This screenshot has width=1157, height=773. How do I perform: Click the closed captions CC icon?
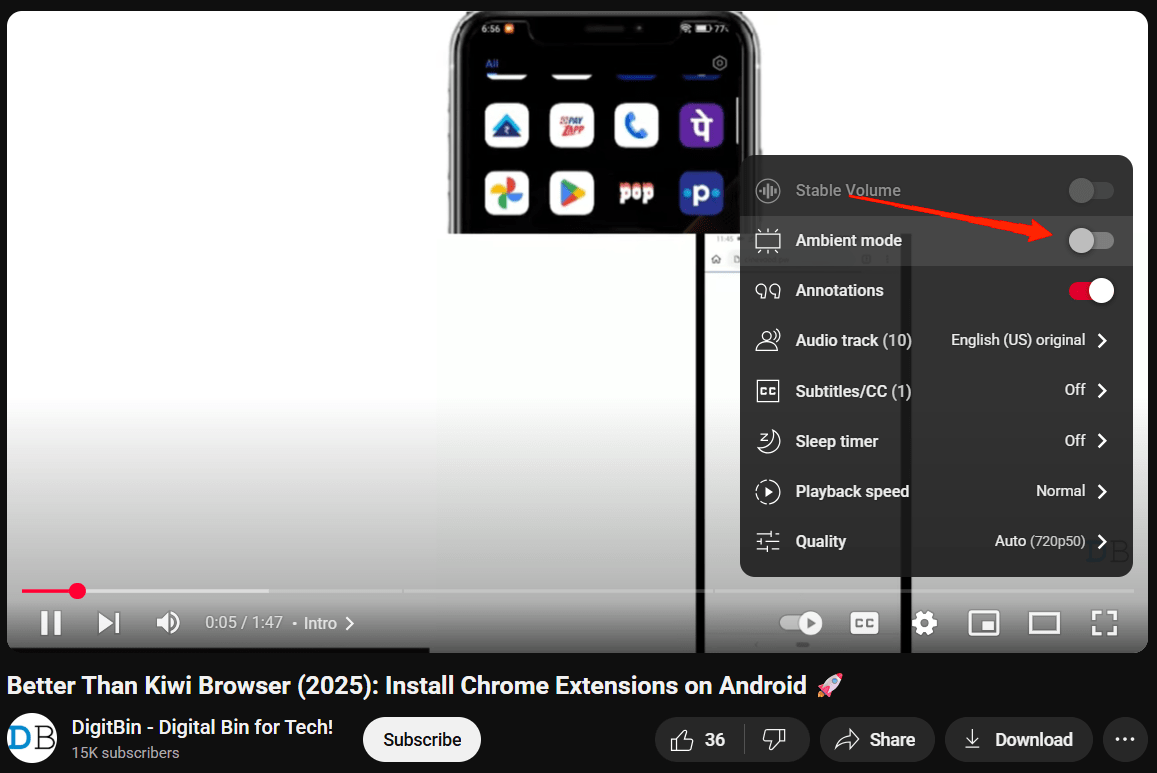[x=864, y=623]
